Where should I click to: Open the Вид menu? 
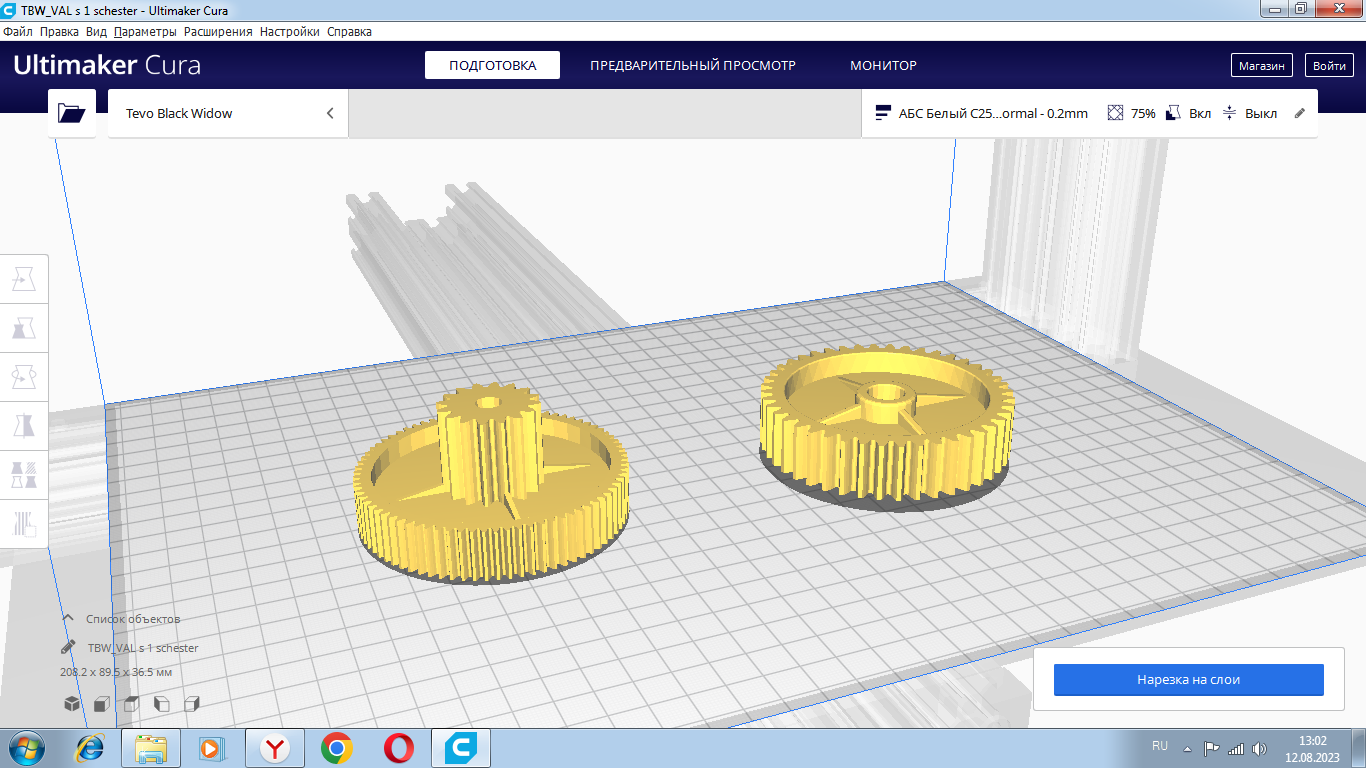point(96,32)
